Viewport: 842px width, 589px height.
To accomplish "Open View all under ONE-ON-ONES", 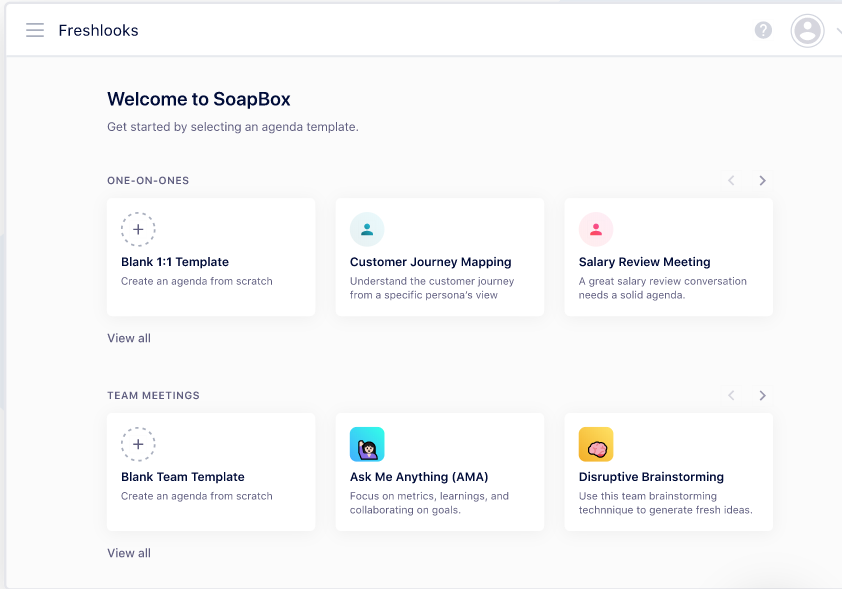I will [x=128, y=338].
